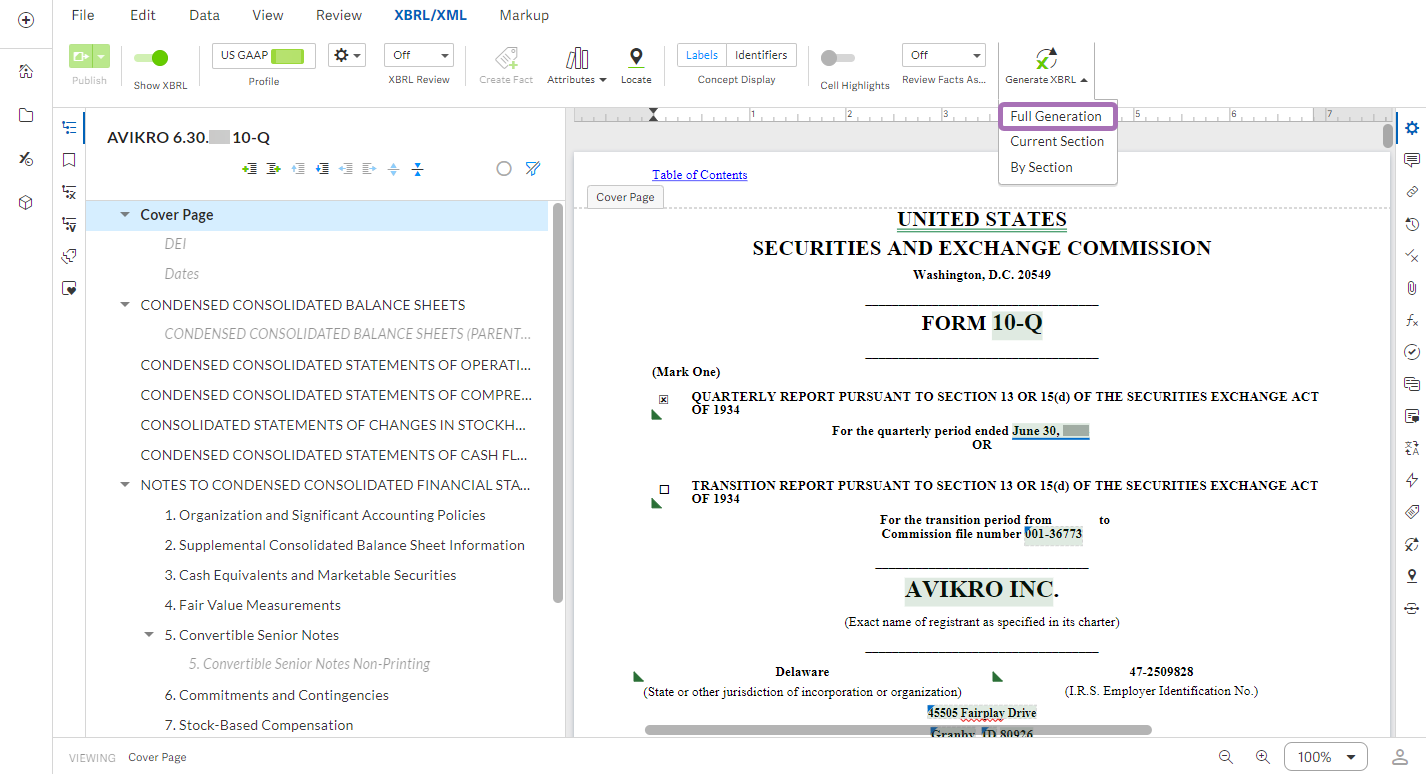This screenshot has width=1426, height=774.
Task: Click the horizontal document scrollbar
Action: pos(898,730)
